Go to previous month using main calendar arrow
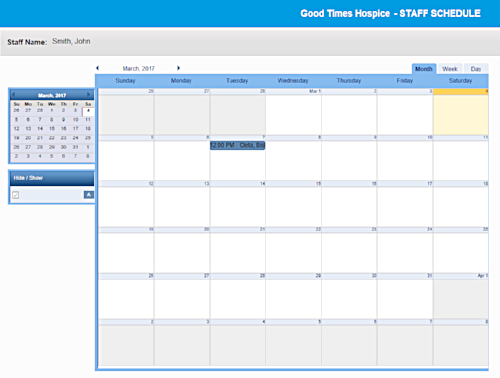 (97, 68)
